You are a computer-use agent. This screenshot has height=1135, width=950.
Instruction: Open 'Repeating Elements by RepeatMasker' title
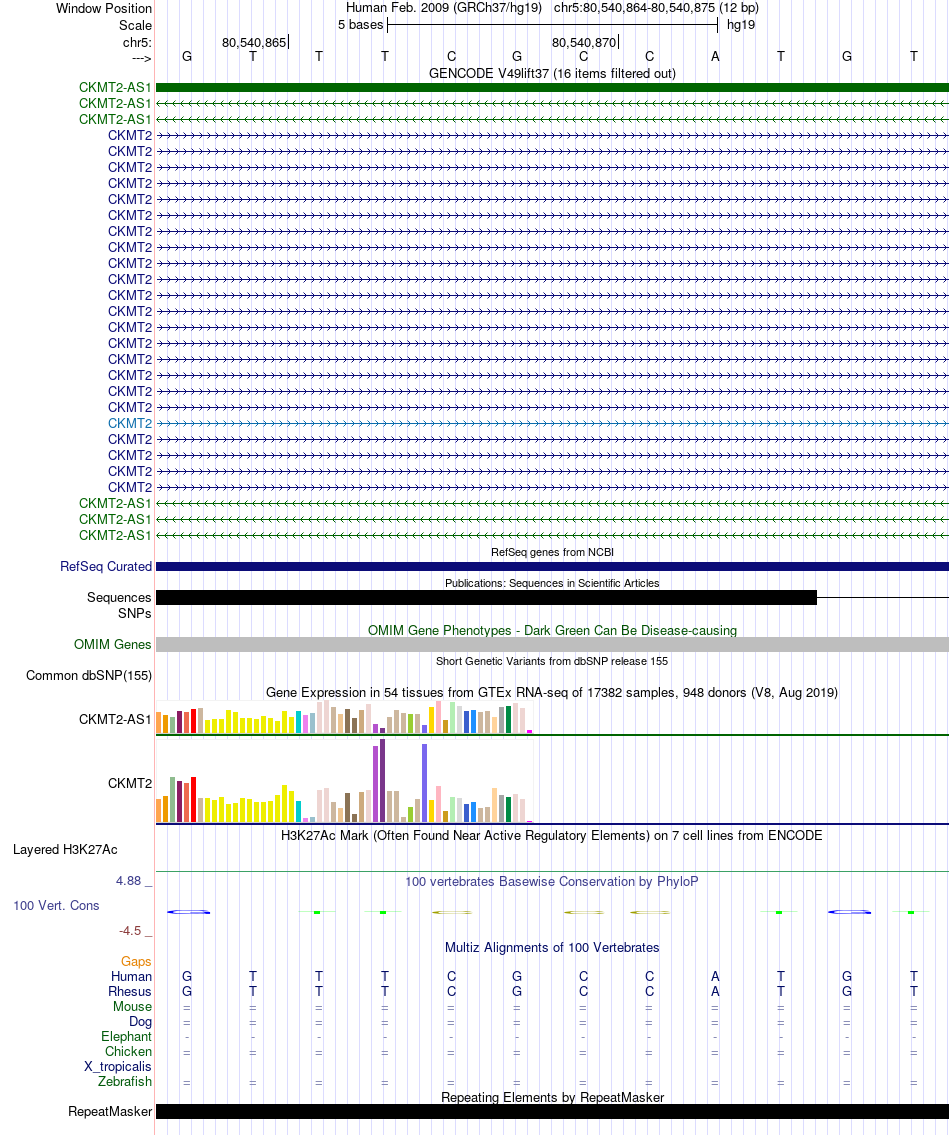coord(552,1097)
